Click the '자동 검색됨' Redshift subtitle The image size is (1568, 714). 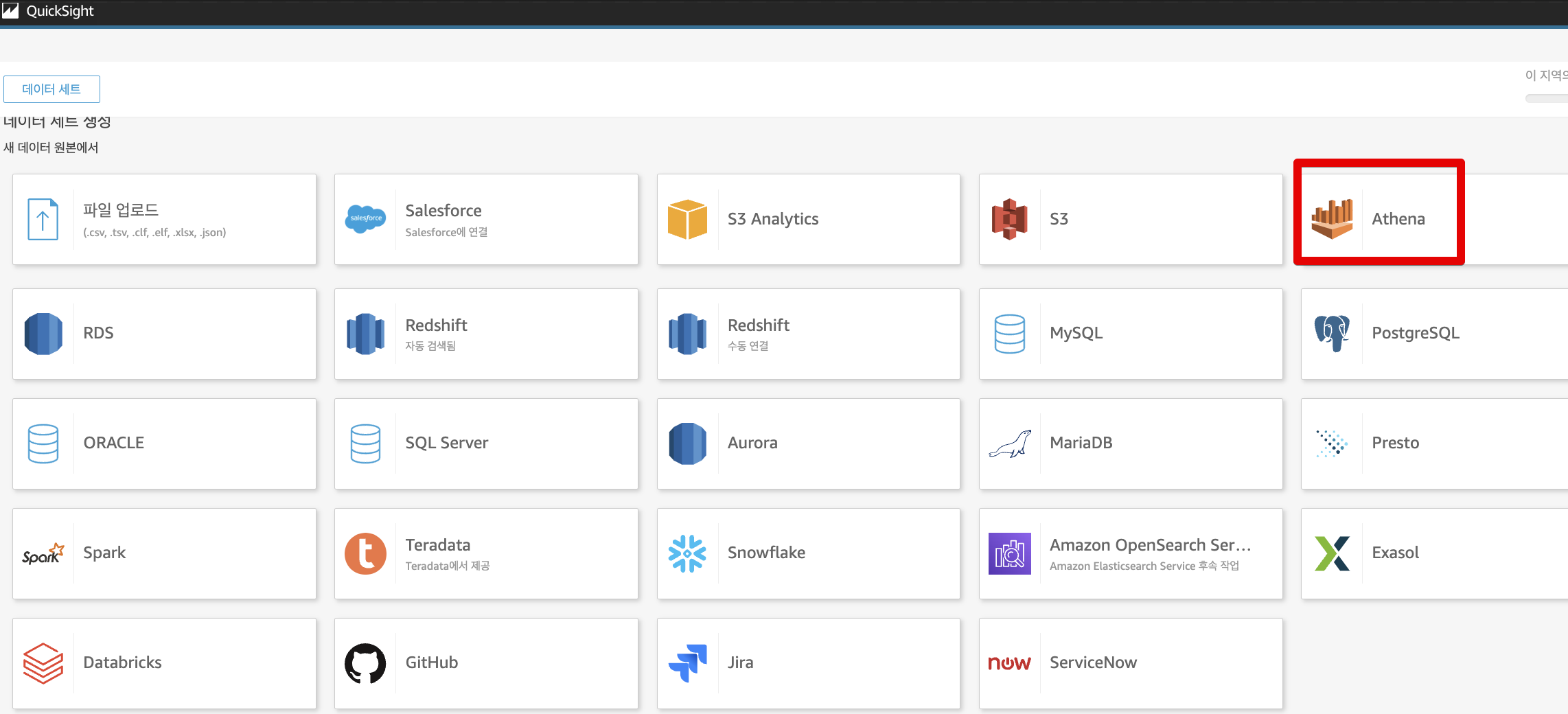[430, 346]
